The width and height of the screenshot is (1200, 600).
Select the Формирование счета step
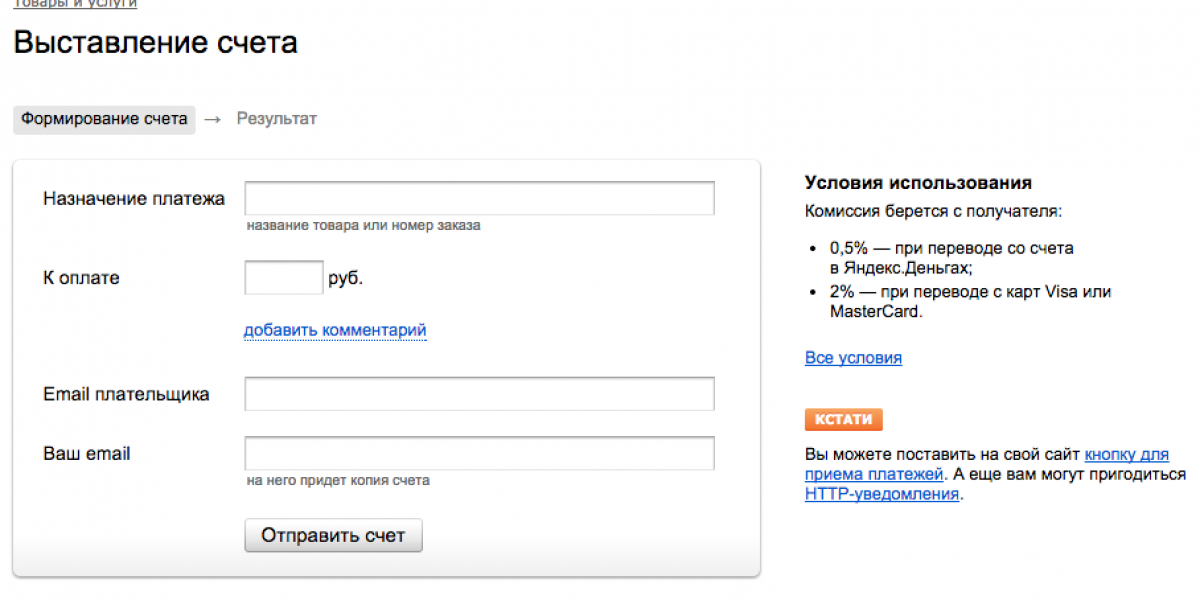[104, 119]
